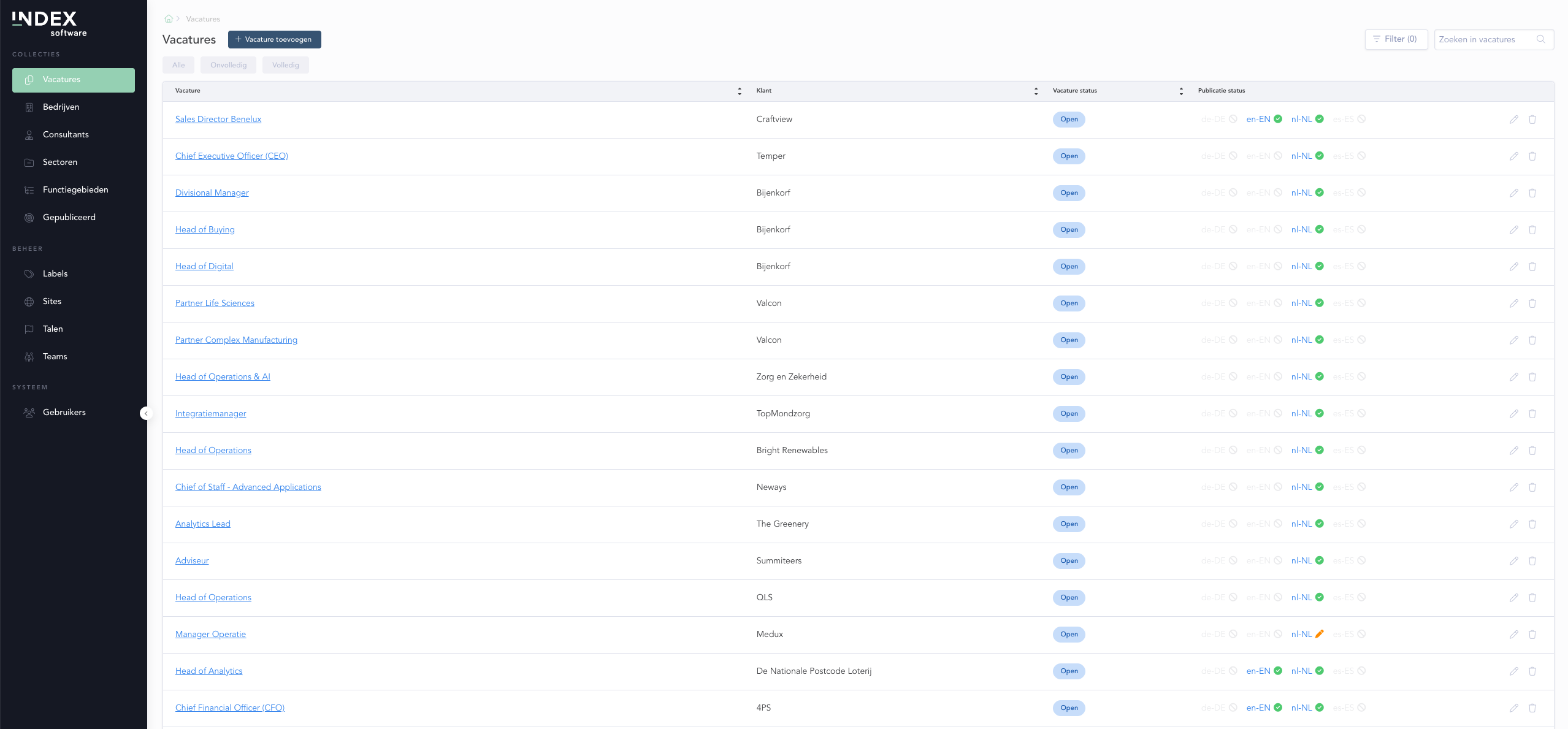Select the Volledig tab
The image size is (1568, 729).
tap(285, 65)
